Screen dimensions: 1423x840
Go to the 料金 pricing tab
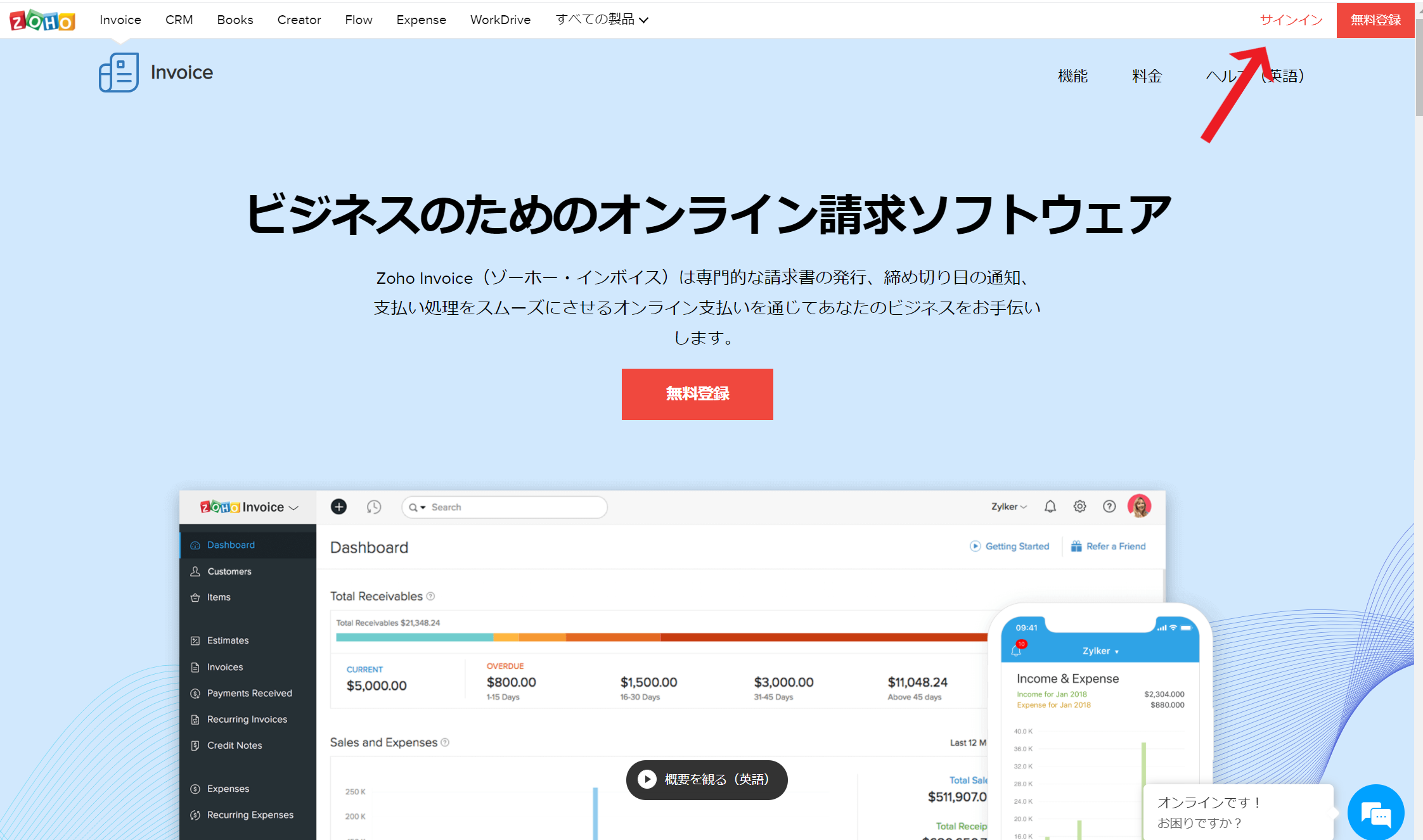pos(1147,76)
